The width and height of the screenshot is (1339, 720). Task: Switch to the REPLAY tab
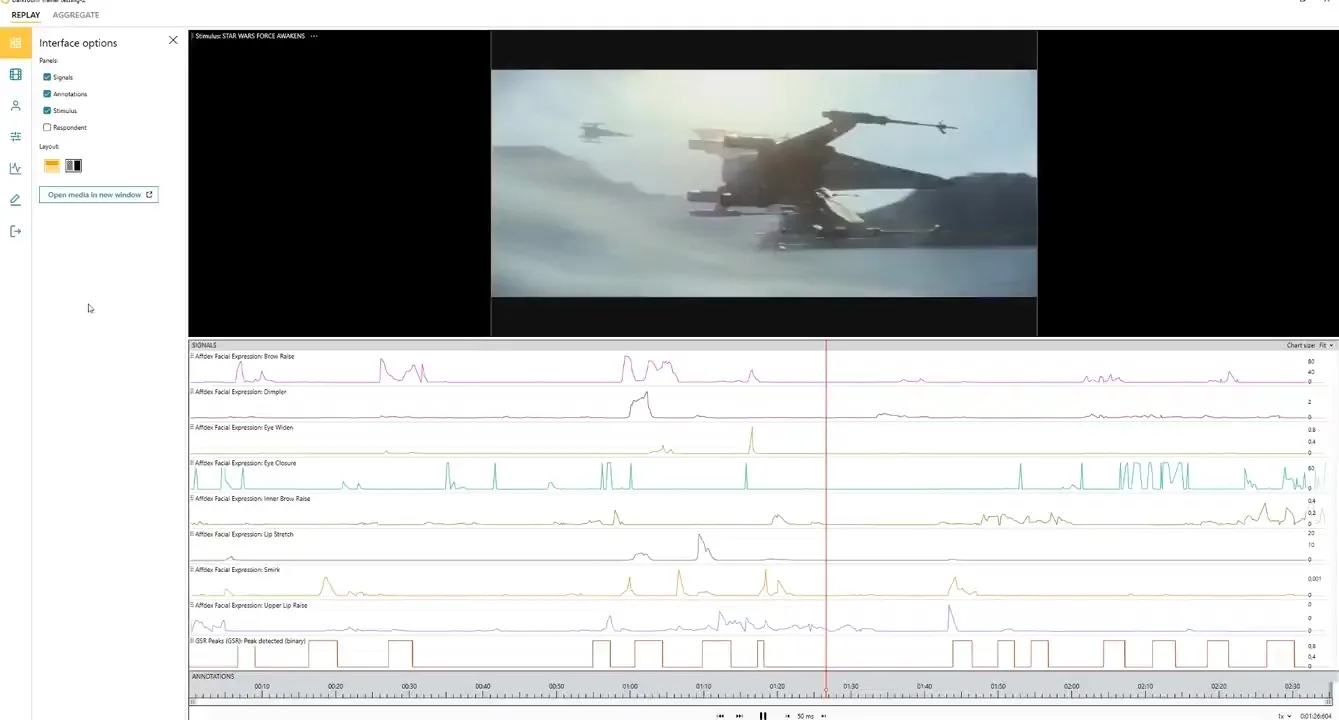(26, 15)
